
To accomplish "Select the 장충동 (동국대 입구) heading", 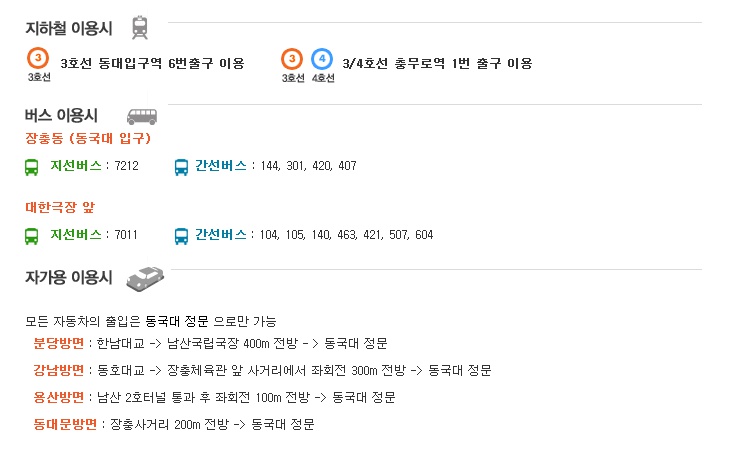I will pos(88,138).
